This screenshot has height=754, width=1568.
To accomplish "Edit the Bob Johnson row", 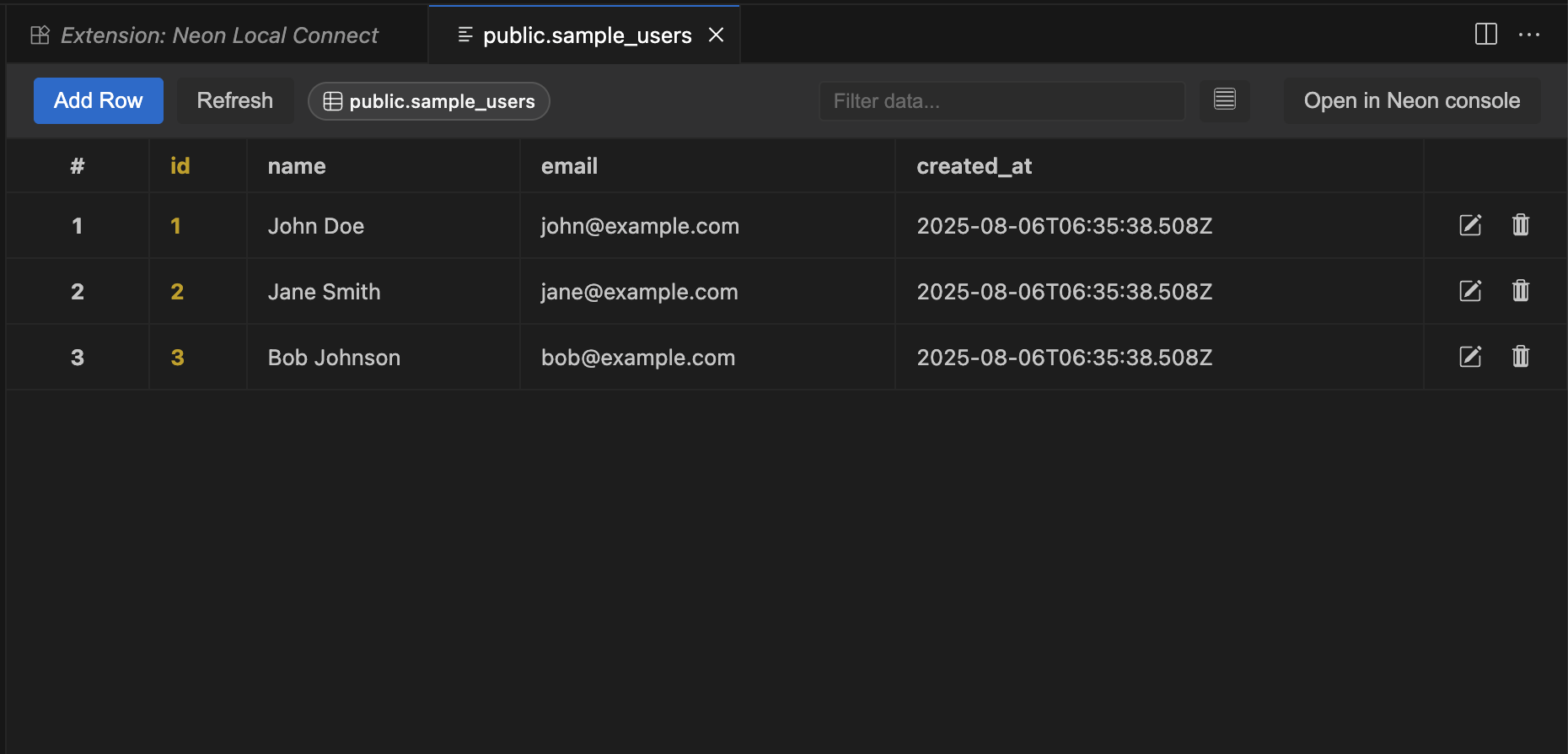I will [x=1469, y=357].
